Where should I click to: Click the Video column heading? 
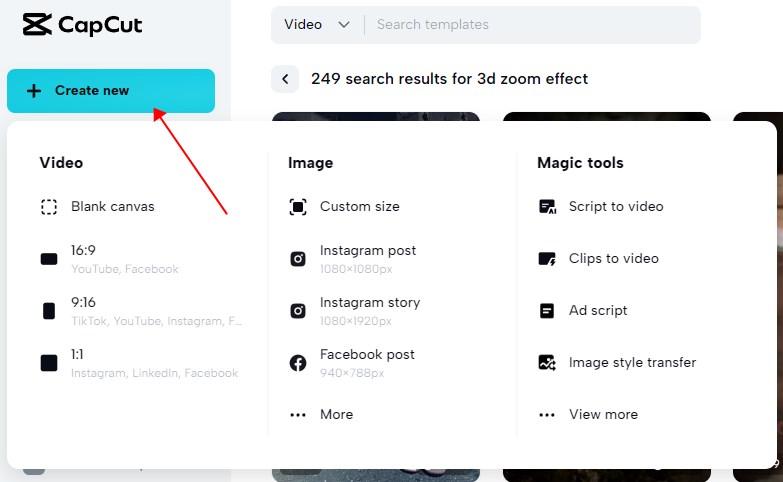pyautogui.click(x=61, y=163)
